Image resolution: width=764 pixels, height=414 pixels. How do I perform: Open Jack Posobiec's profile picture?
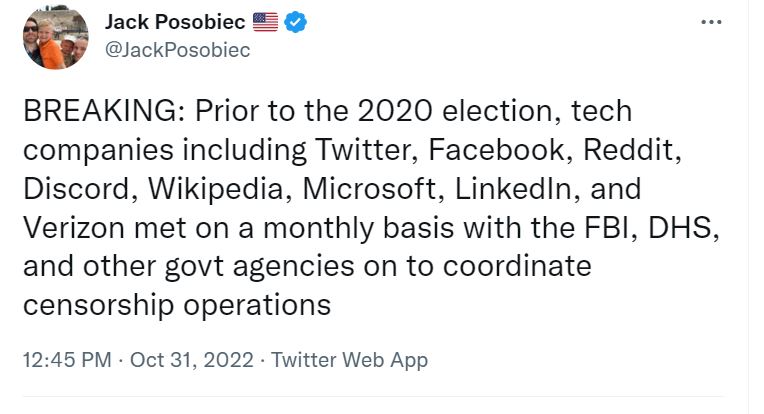click(x=57, y=37)
